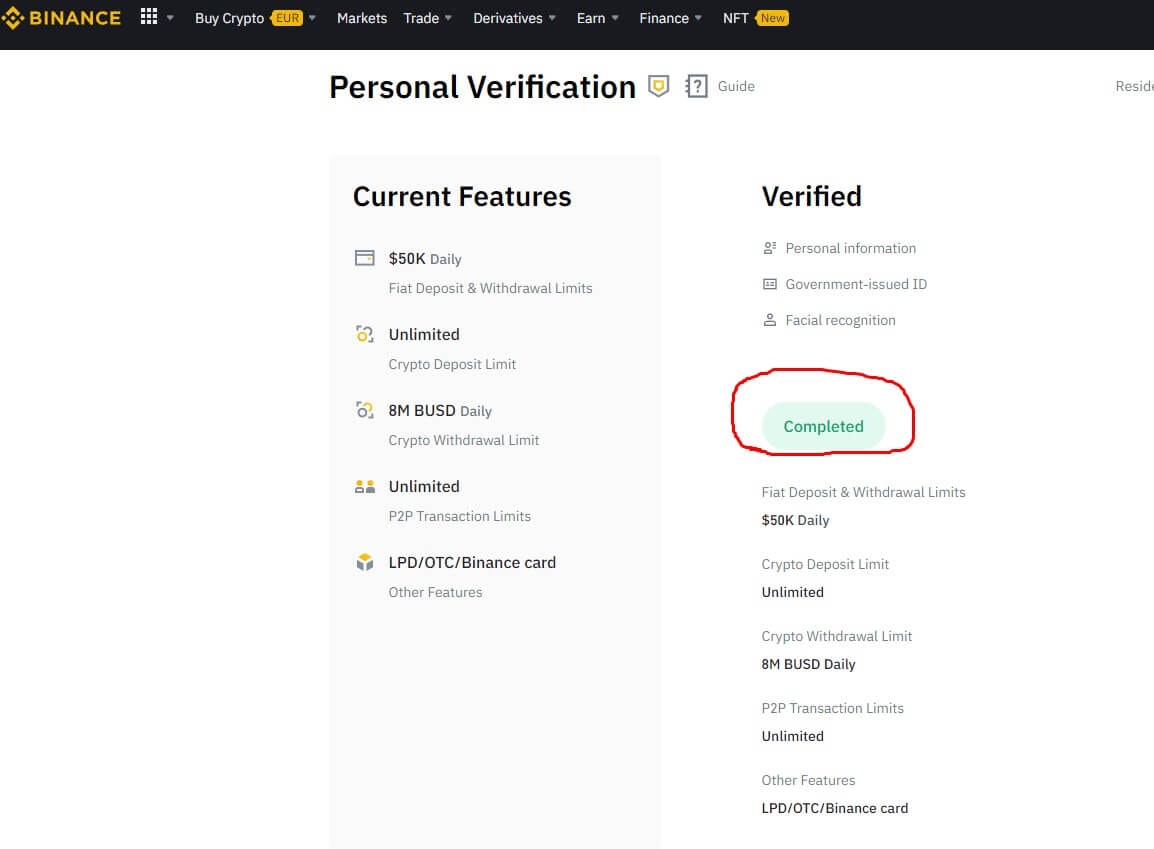This screenshot has height=849, width=1154.
Task: Click the Binance logo
Action: point(61,18)
